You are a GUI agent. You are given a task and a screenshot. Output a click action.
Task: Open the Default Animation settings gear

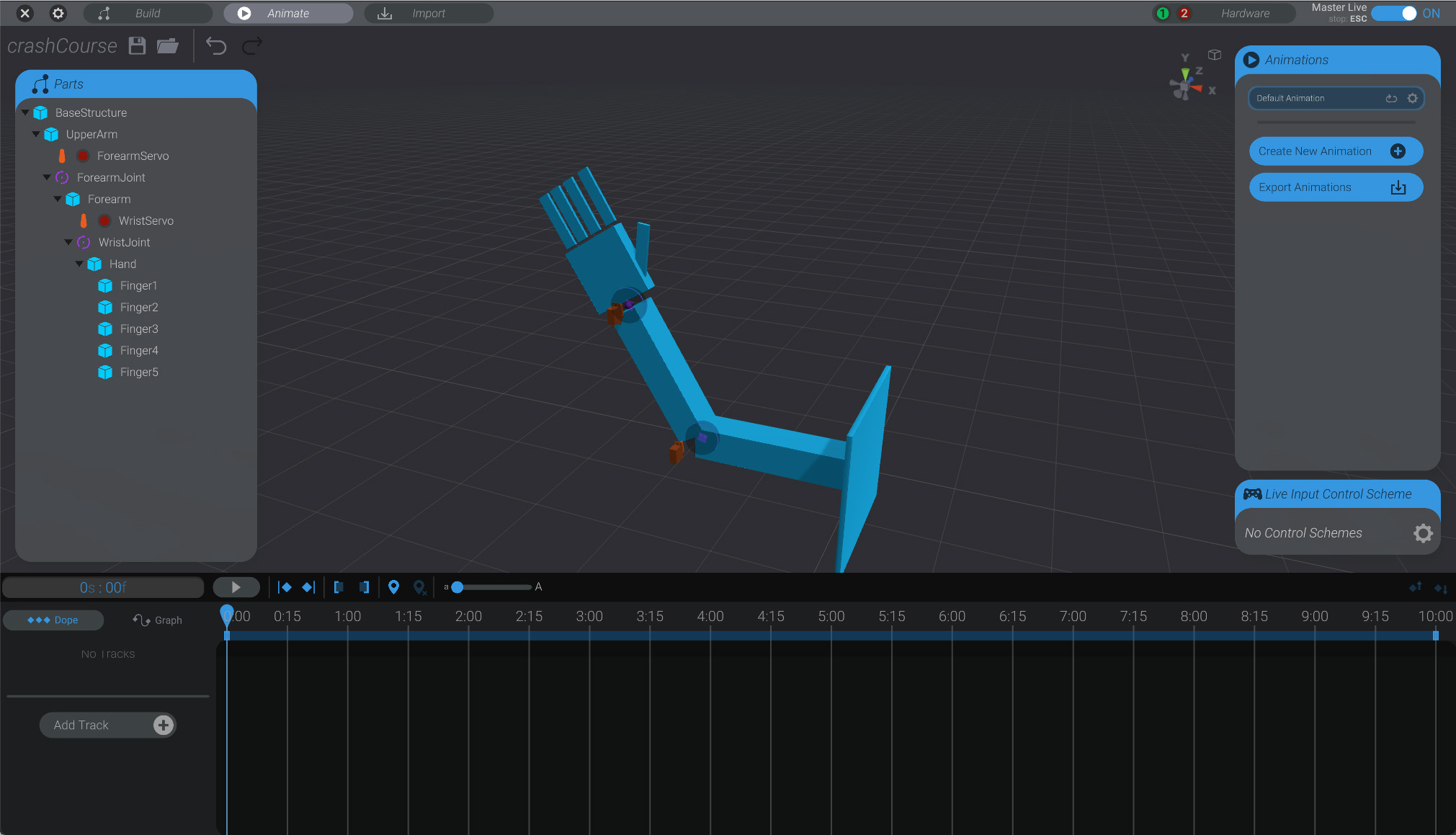(x=1411, y=98)
